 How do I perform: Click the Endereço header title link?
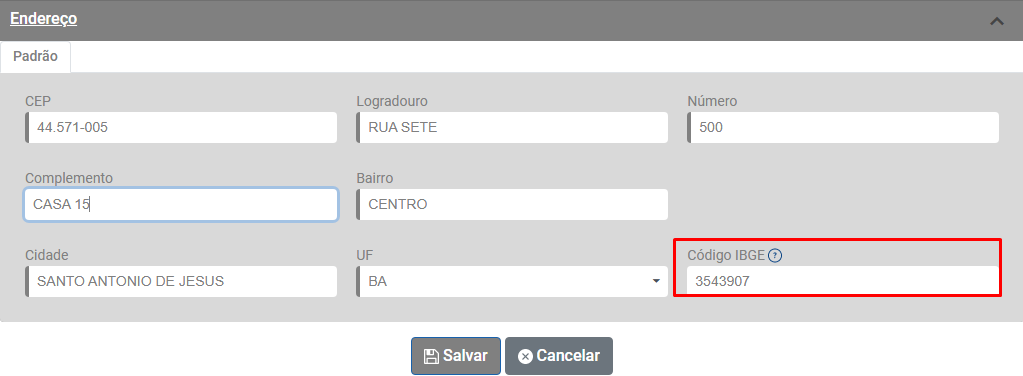coord(44,19)
